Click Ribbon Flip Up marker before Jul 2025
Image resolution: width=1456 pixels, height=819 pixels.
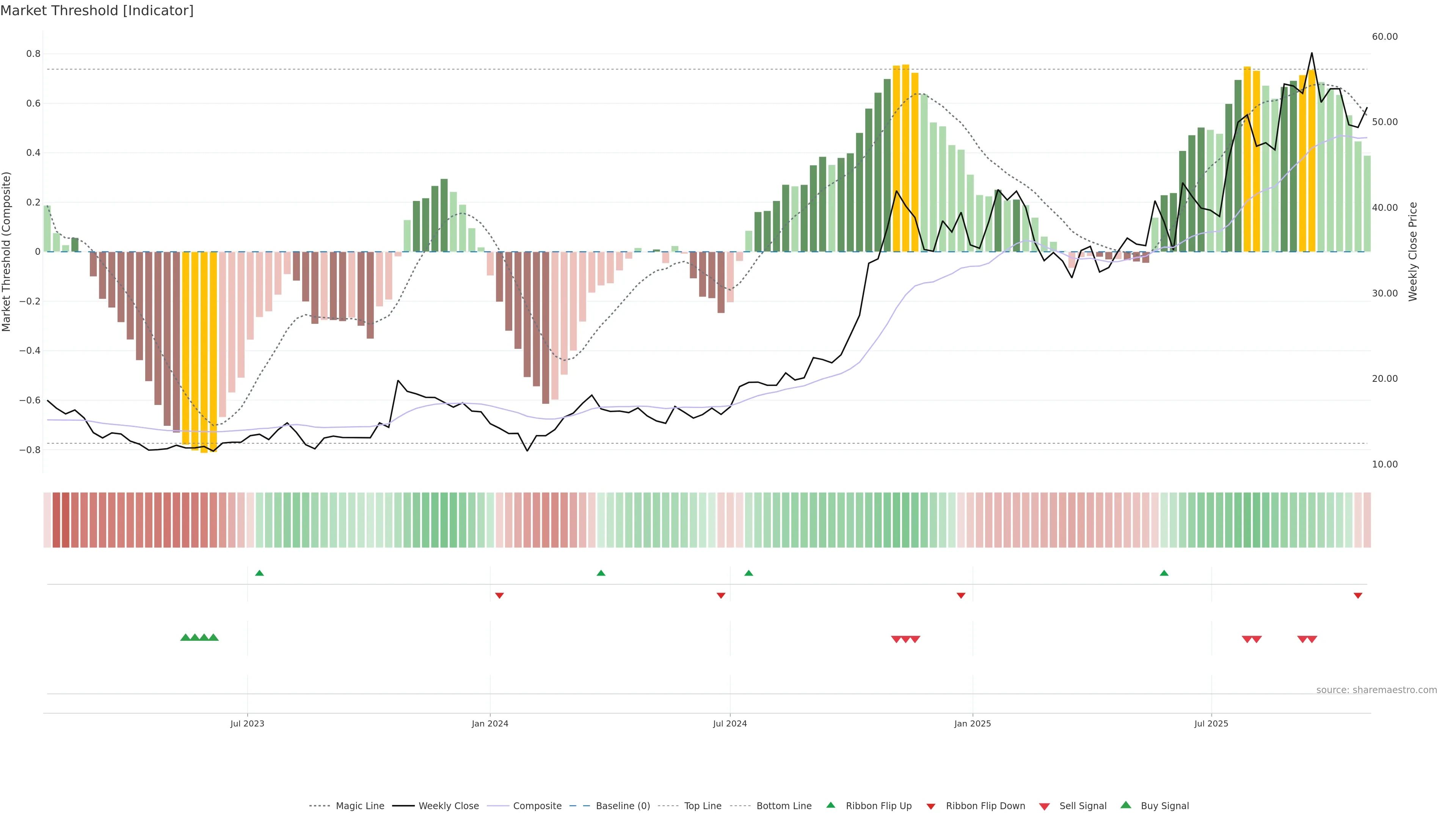point(1164,573)
